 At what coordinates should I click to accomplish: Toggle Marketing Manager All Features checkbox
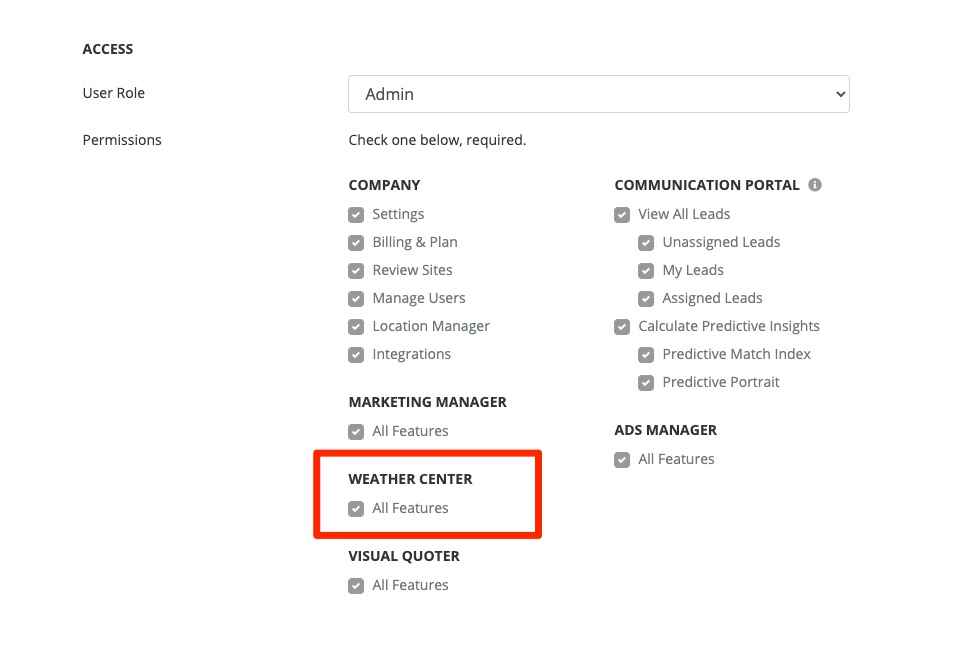356,431
